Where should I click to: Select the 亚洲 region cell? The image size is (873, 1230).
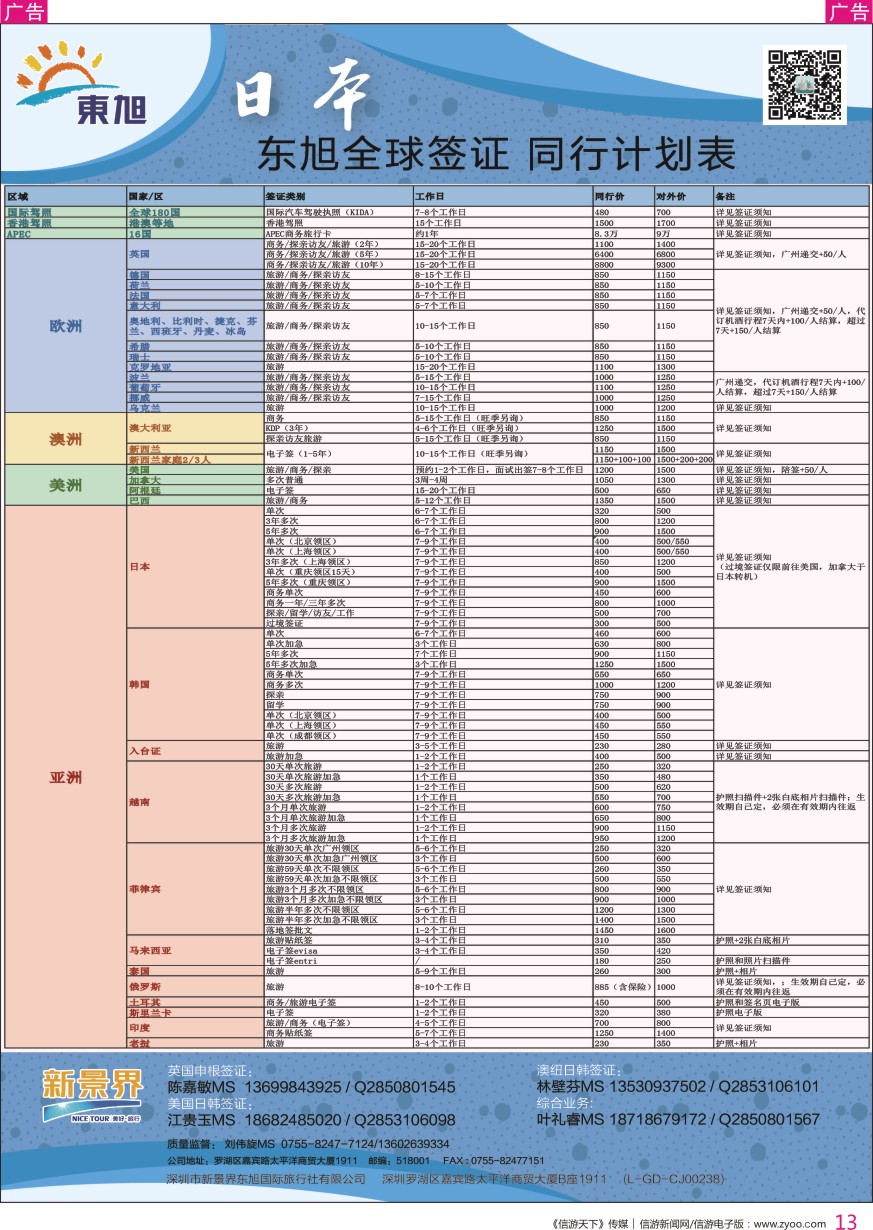(66, 777)
